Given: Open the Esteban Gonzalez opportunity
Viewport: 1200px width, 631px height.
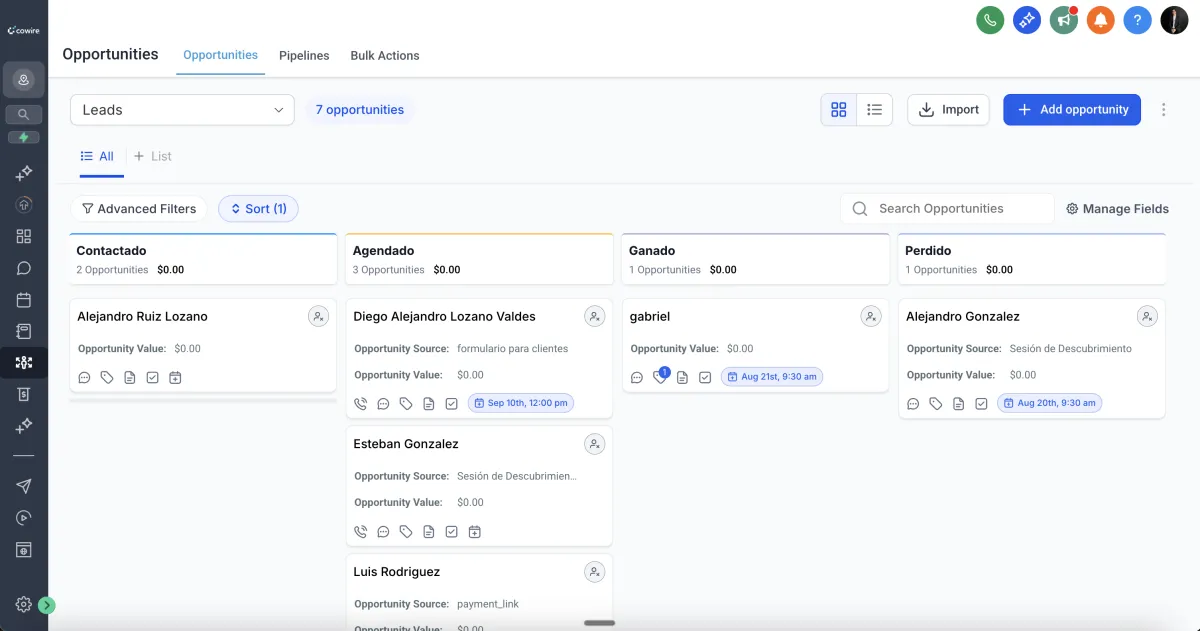Looking at the screenshot, I should [406, 444].
